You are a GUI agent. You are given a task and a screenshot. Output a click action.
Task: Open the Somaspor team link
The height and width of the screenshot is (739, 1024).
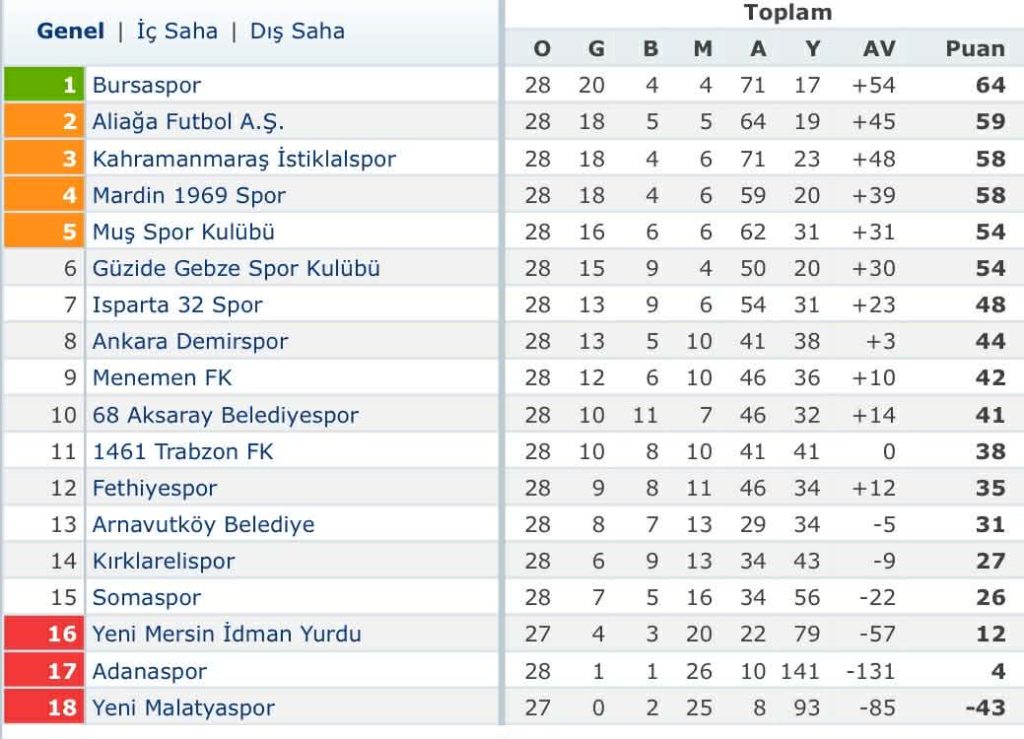[146, 598]
